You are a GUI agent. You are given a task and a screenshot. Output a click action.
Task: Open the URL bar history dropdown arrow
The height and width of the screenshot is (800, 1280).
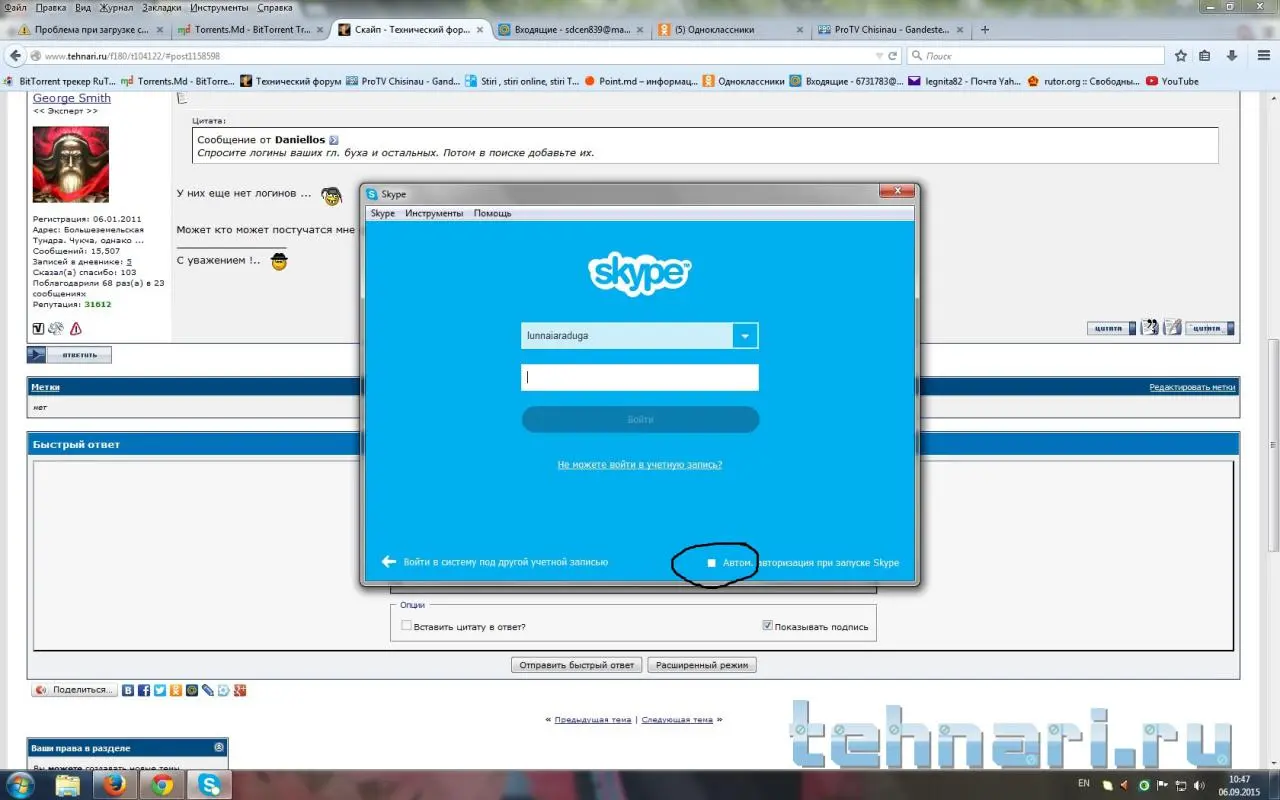point(879,56)
